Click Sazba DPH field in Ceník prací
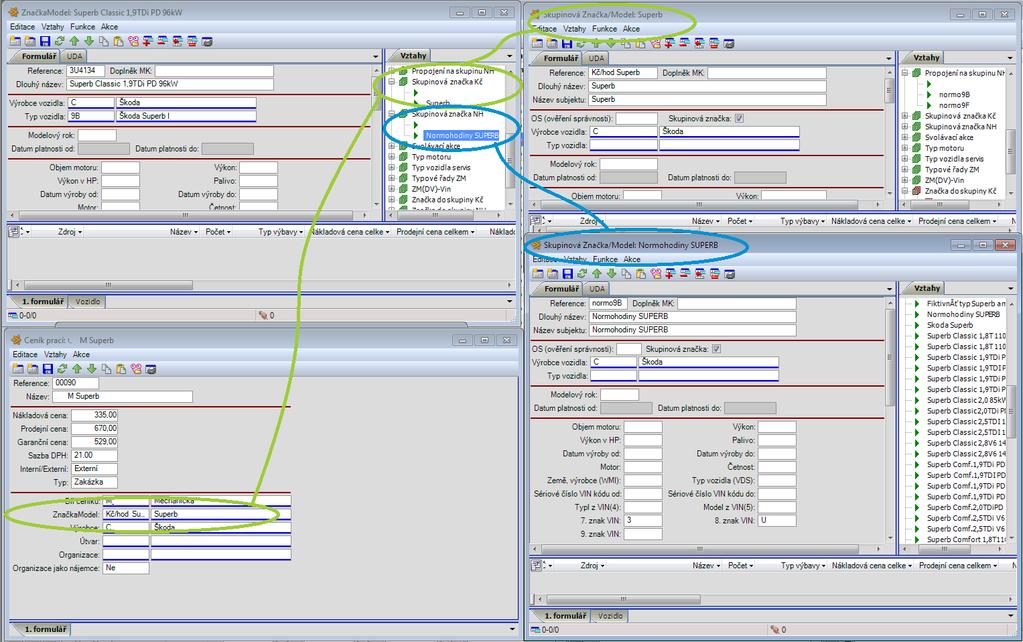 pyautogui.click(x=95, y=455)
